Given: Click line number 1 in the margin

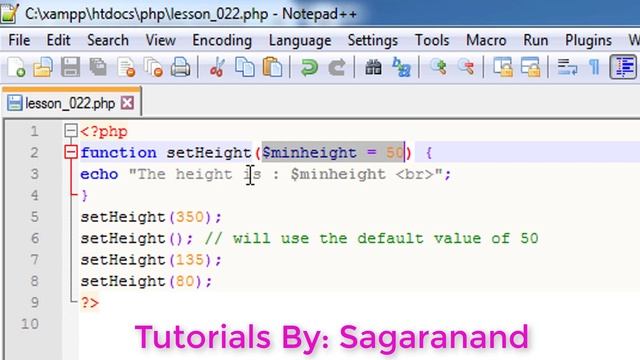Looking at the screenshot, I should click(34, 131).
